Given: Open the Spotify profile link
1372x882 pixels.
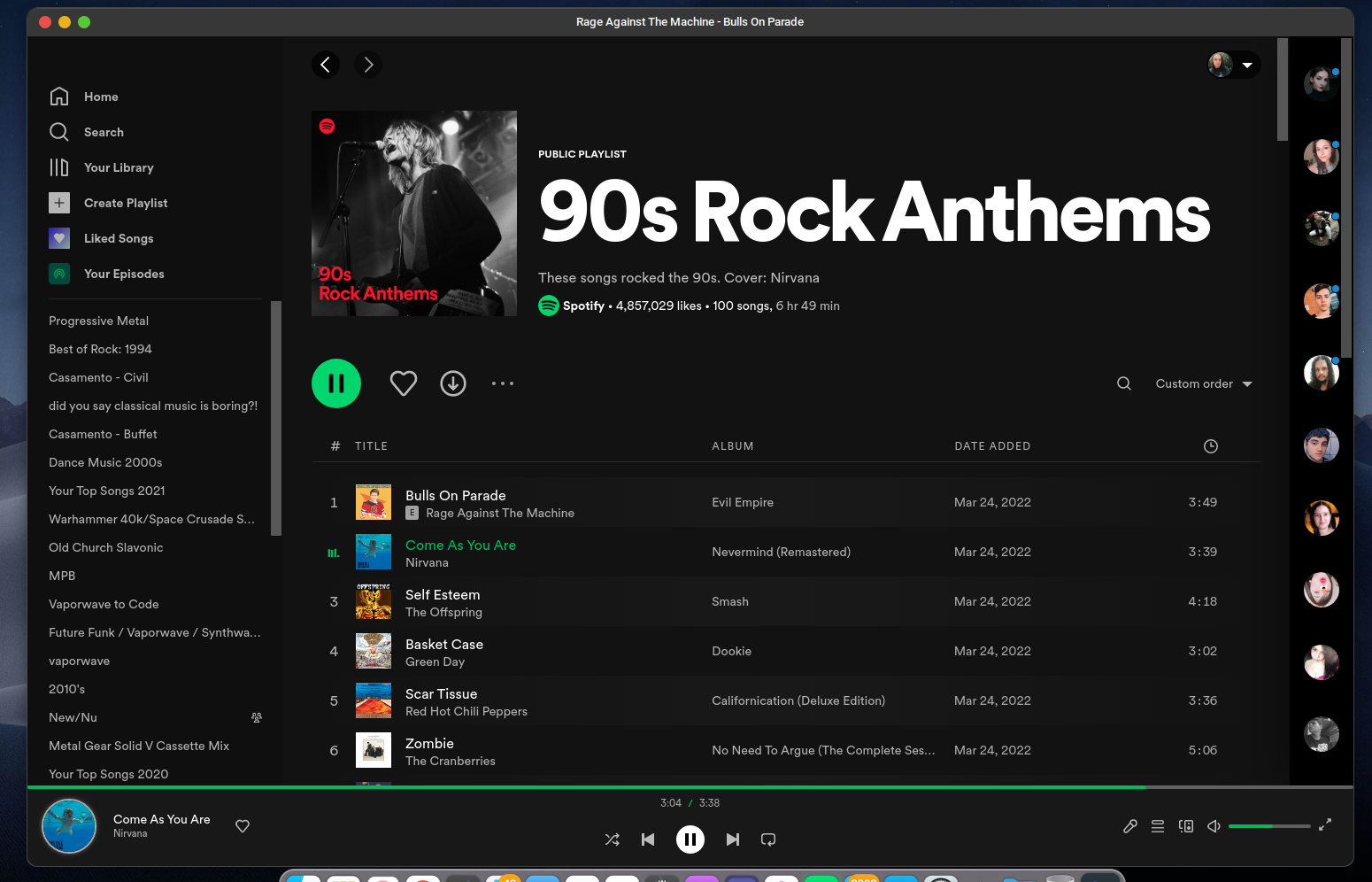Looking at the screenshot, I should pyautogui.click(x=583, y=306).
